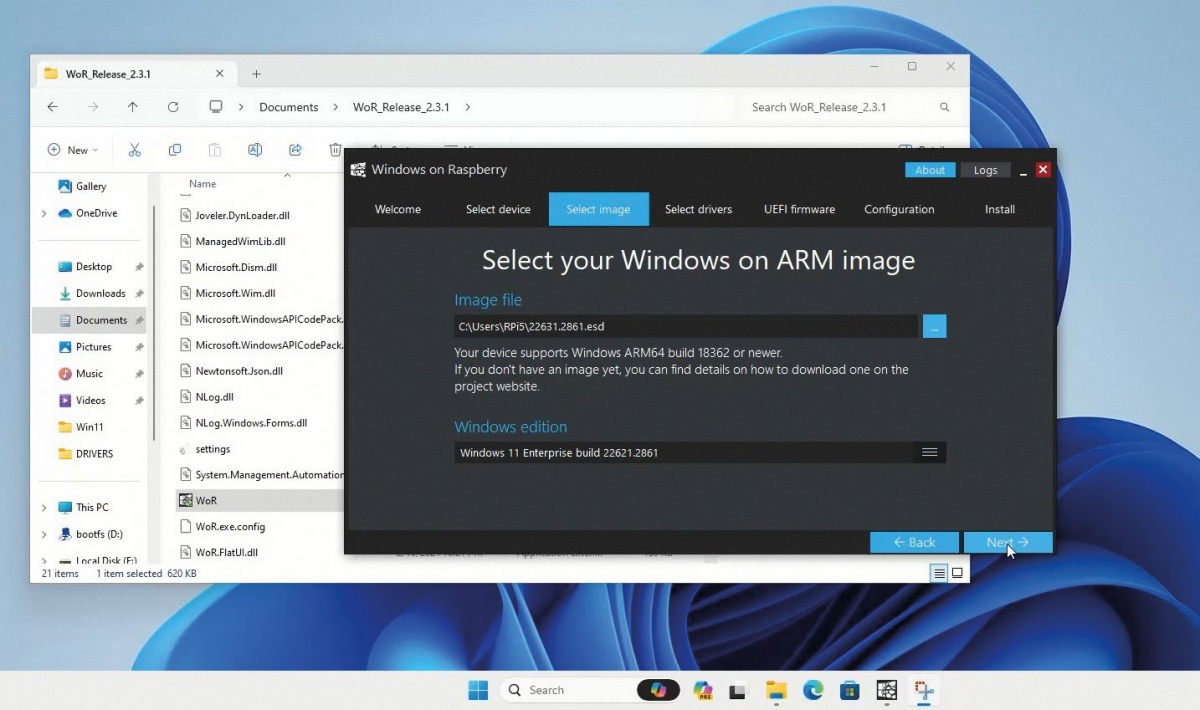
Task: Switch to the Select image tab
Action: tap(598, 209)
